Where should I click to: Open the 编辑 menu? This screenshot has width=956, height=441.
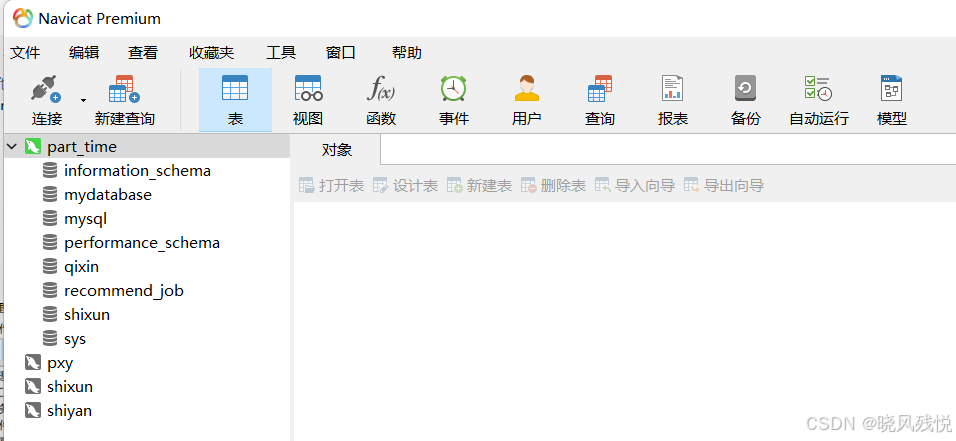coord(84,53)
